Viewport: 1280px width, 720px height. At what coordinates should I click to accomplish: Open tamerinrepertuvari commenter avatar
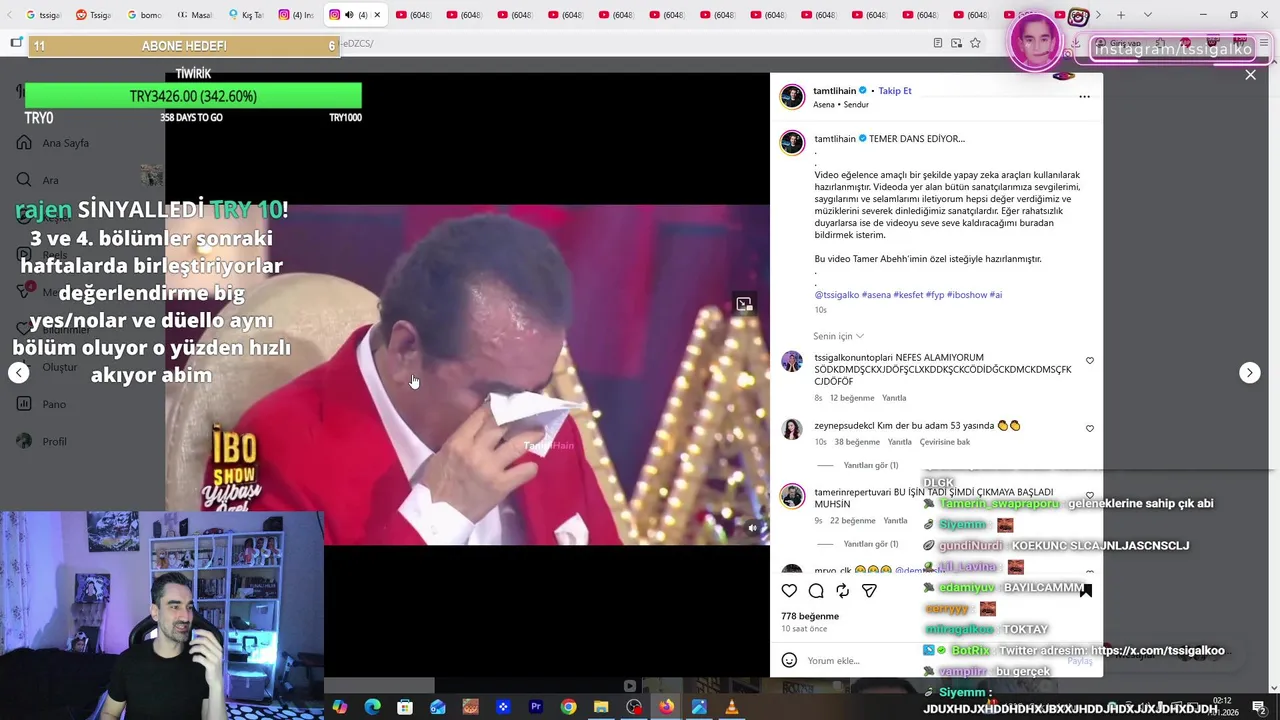tap(792, 497)
